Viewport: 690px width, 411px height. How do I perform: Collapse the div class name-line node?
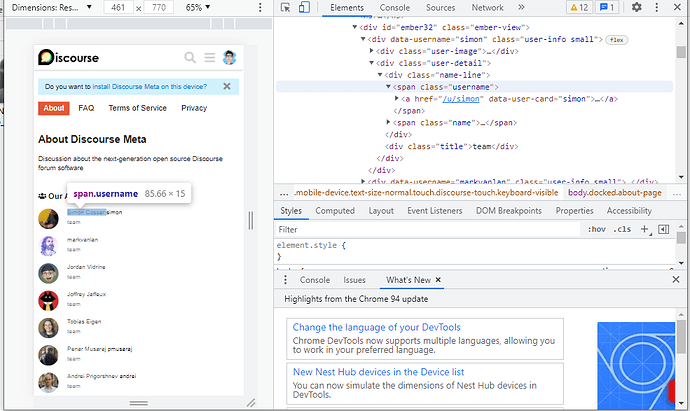[380, 75]
